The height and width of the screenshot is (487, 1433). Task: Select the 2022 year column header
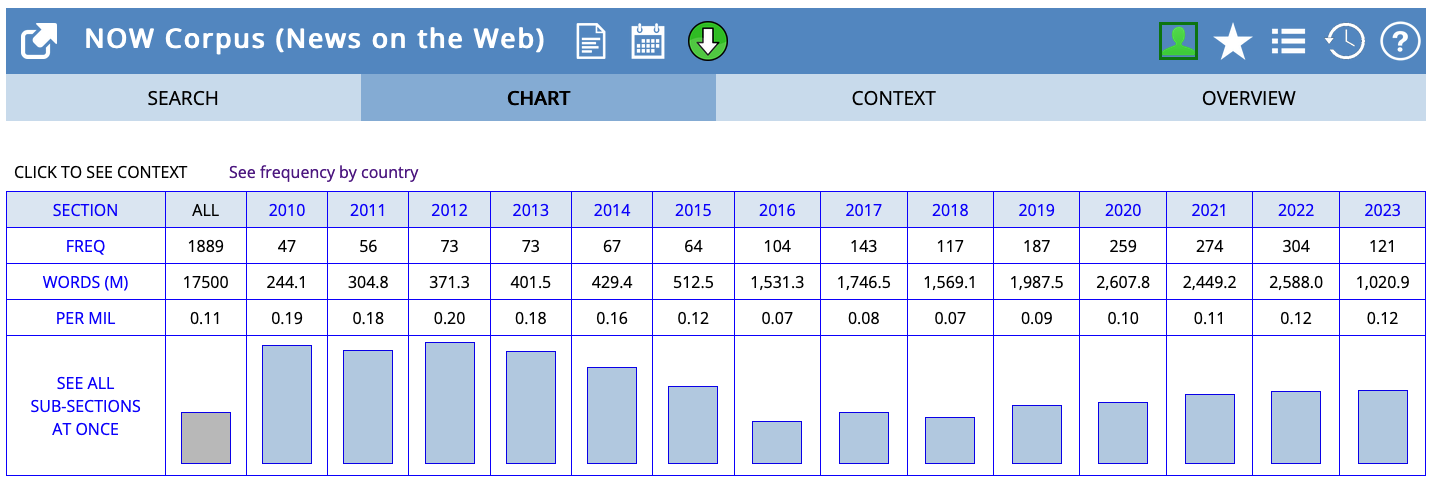(x=1296, y=210)
